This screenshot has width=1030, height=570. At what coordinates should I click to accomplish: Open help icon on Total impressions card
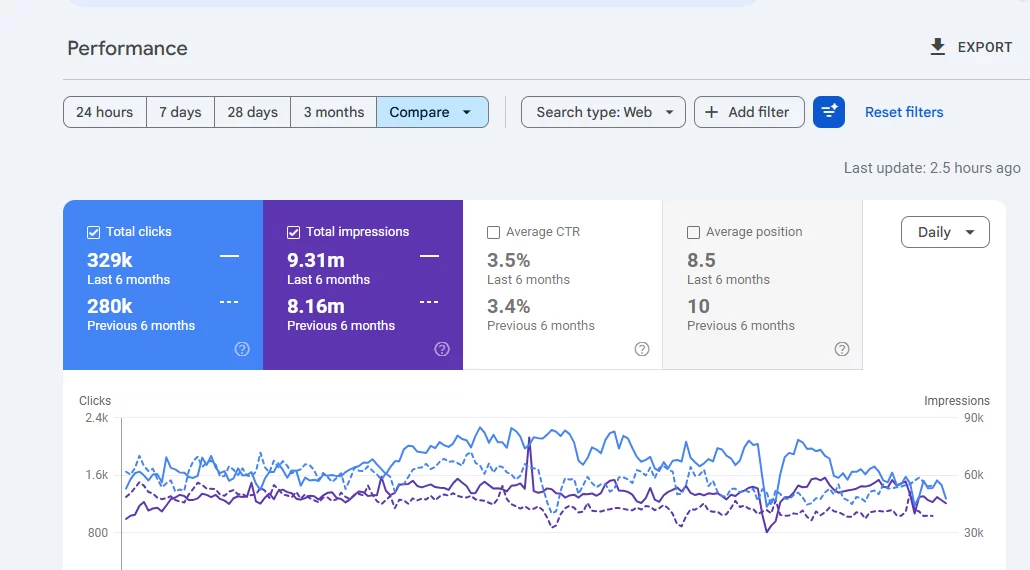click(x=442, y=349)
